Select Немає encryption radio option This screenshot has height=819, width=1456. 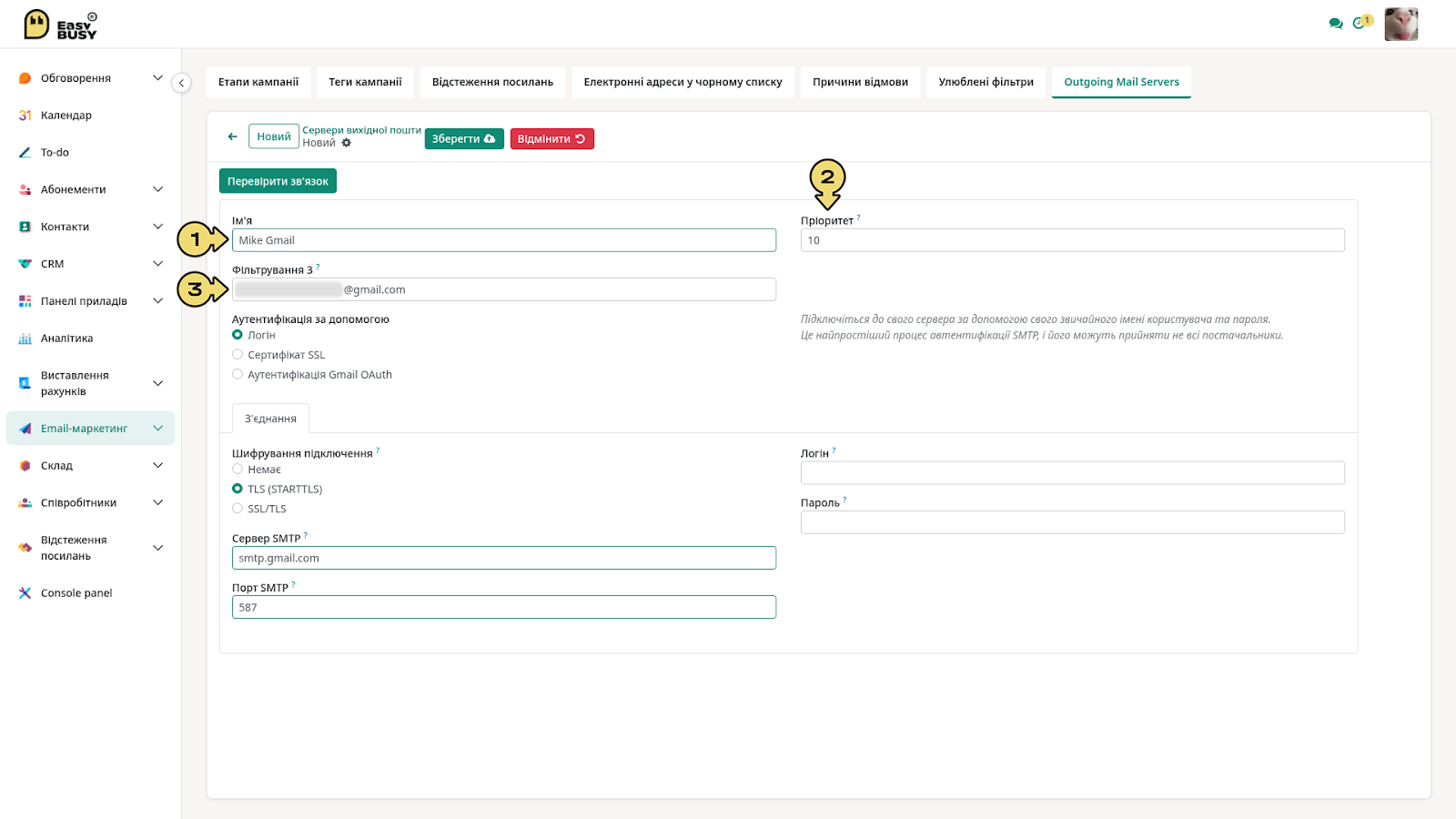pyautogui.click(x=238, y=469)
